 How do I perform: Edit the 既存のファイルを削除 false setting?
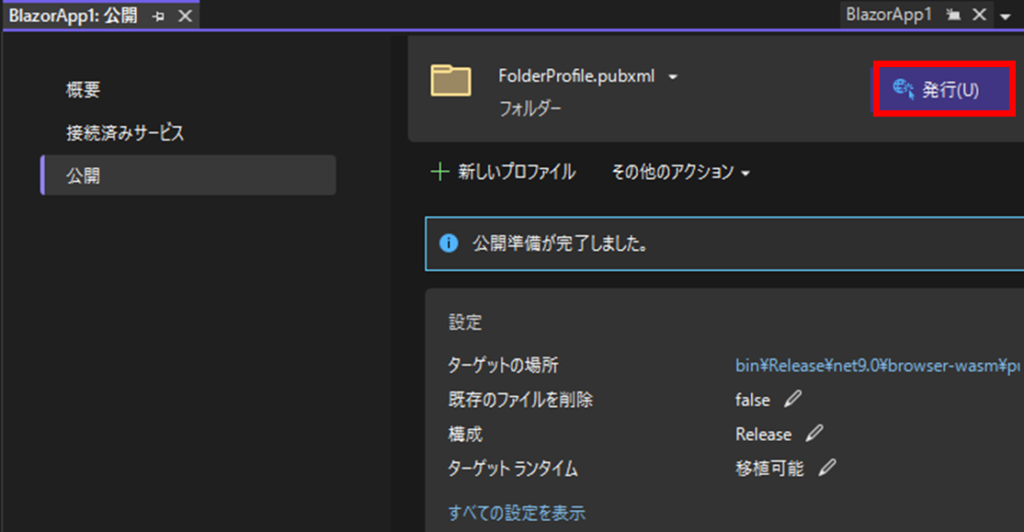pos(793,399)
